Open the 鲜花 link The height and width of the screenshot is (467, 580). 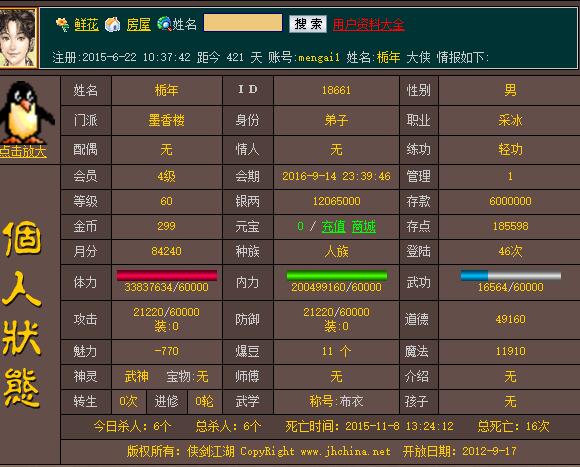(x=87, y=25)
